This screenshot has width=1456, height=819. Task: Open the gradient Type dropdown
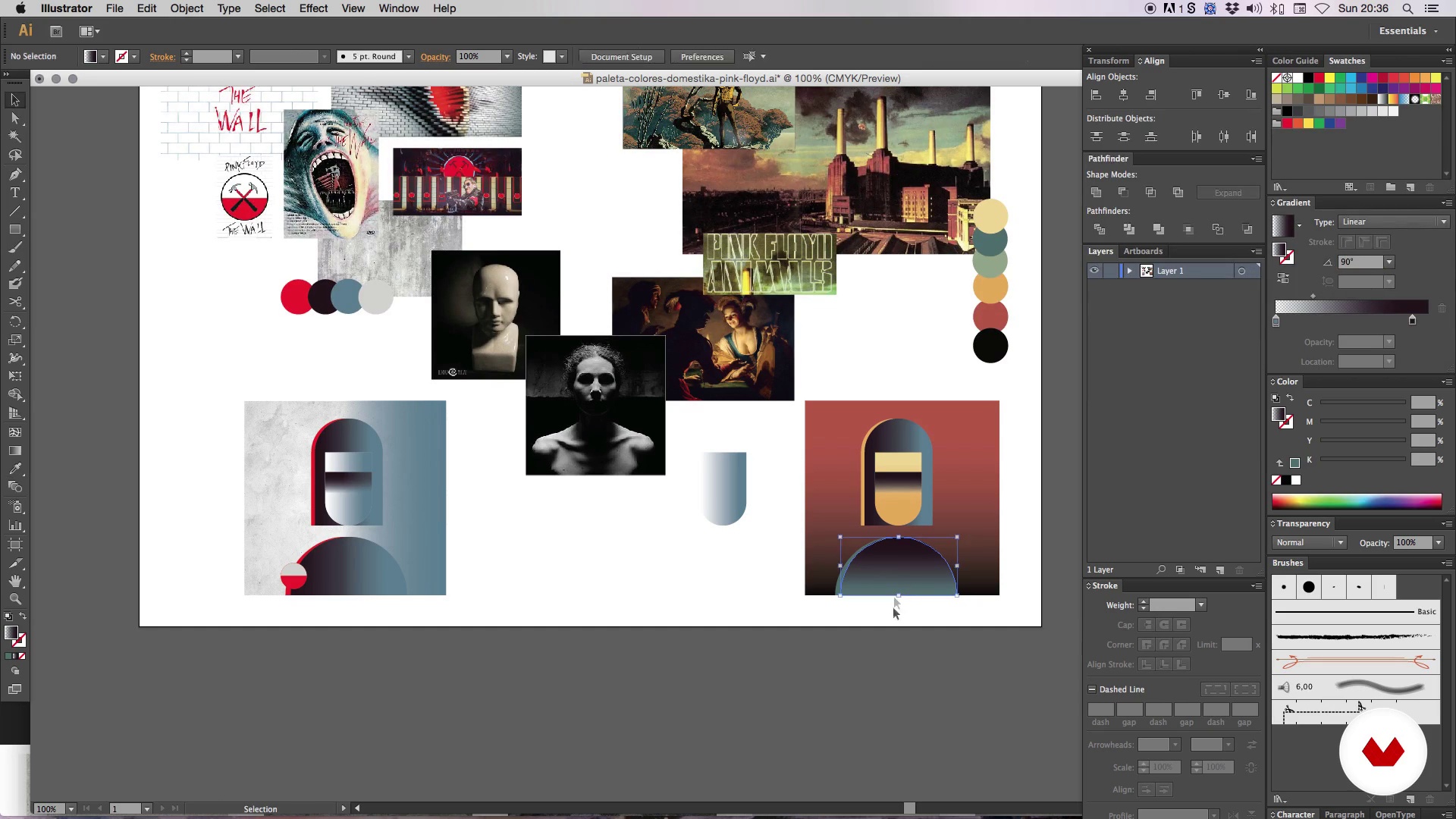[x=1394, y=221]
